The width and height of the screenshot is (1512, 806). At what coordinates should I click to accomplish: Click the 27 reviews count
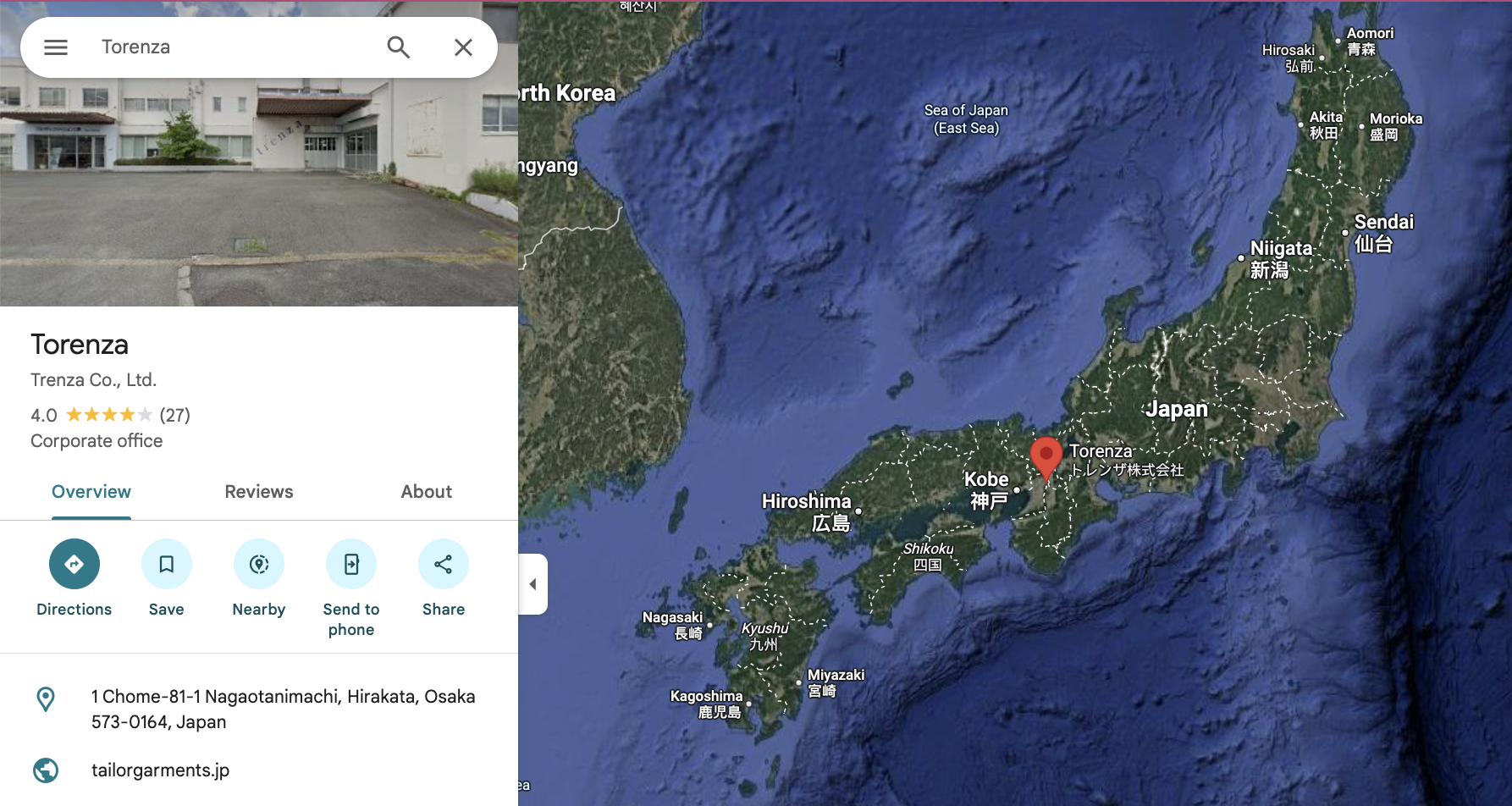pyautogui.click(x=175, y=415)
